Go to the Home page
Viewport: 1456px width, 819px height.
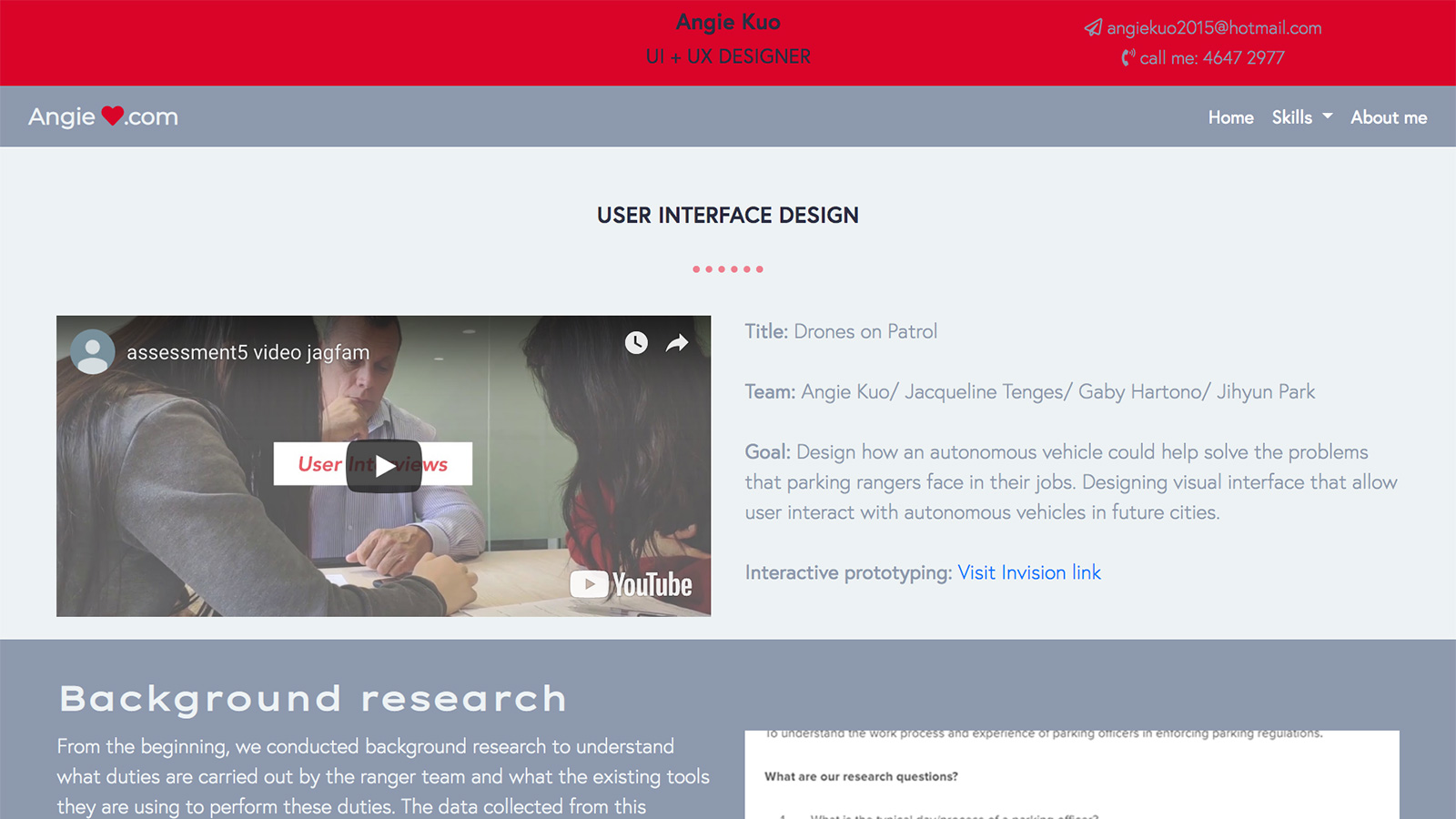[1230, 117]
